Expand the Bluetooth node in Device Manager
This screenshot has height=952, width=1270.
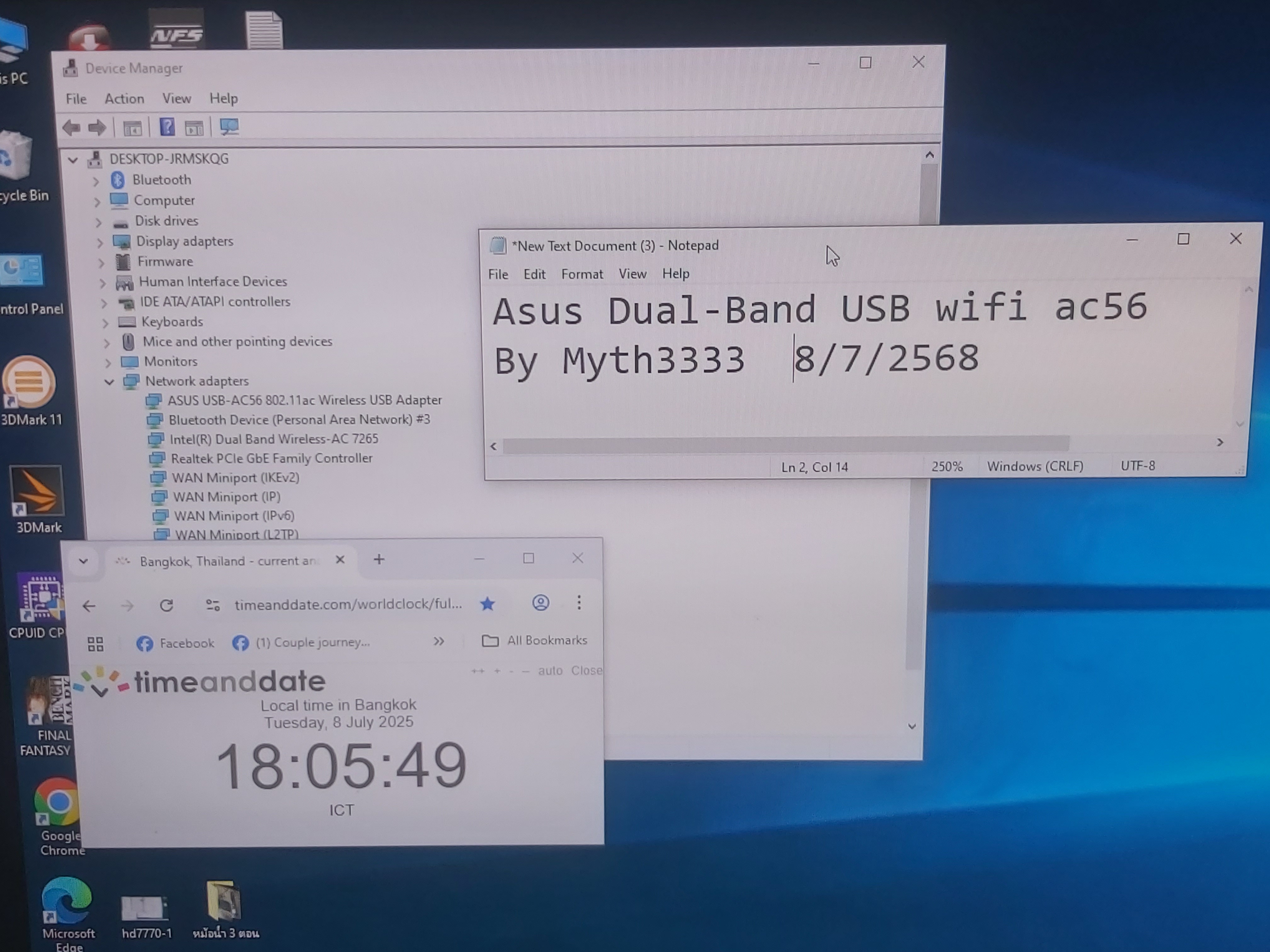[96, 181]
